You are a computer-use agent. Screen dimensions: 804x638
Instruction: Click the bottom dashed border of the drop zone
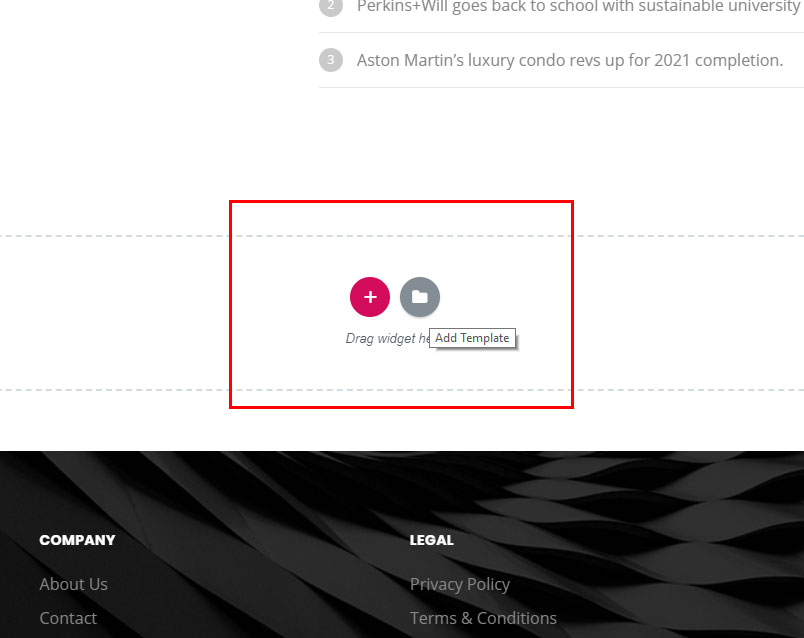(402, 390)
